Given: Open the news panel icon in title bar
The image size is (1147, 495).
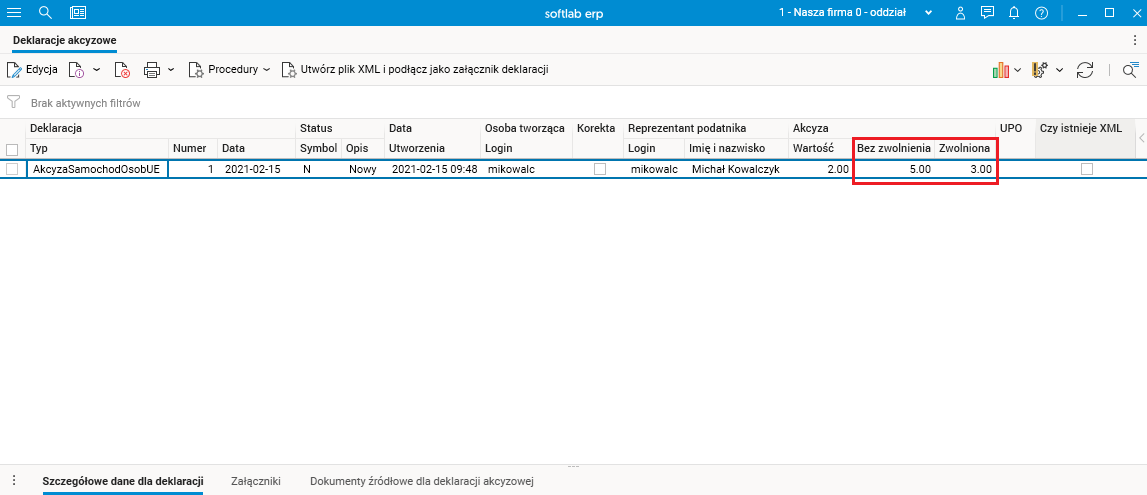Looking at the screenshot, I should 78,12.
